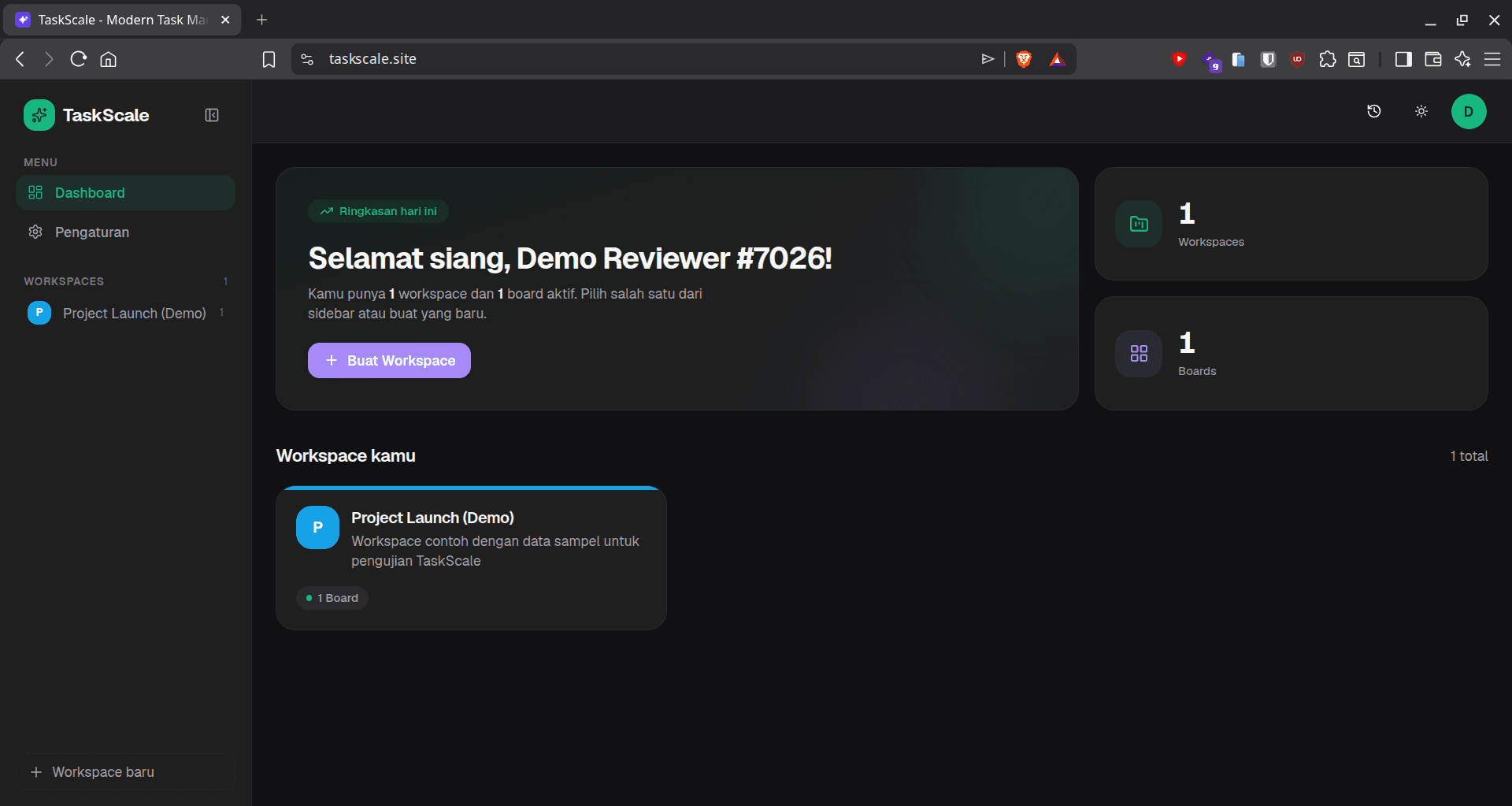Click the Boards stat card grid icon
1512x806 pixels.
click(x=1139, y=353)
